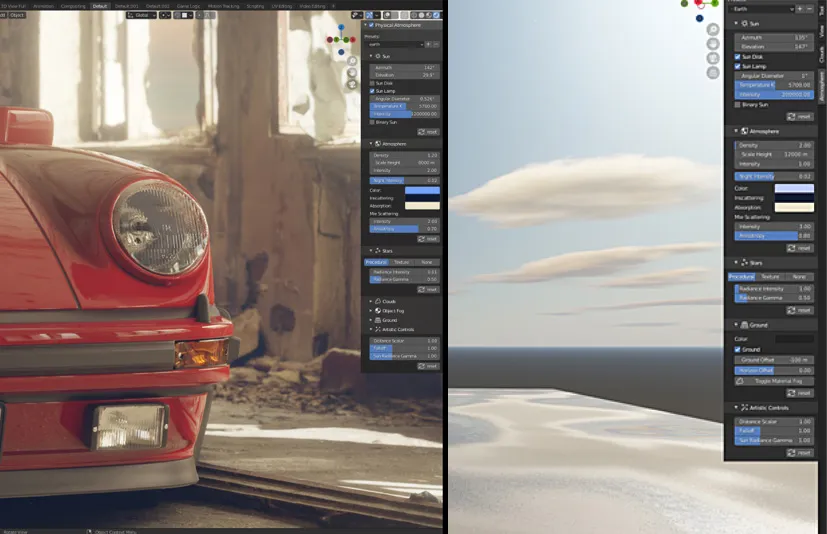The height and width of the screenshot is (534, 827).
Task: Collapse Atmosphere section in left panel
Action: (x=371, y=144)
